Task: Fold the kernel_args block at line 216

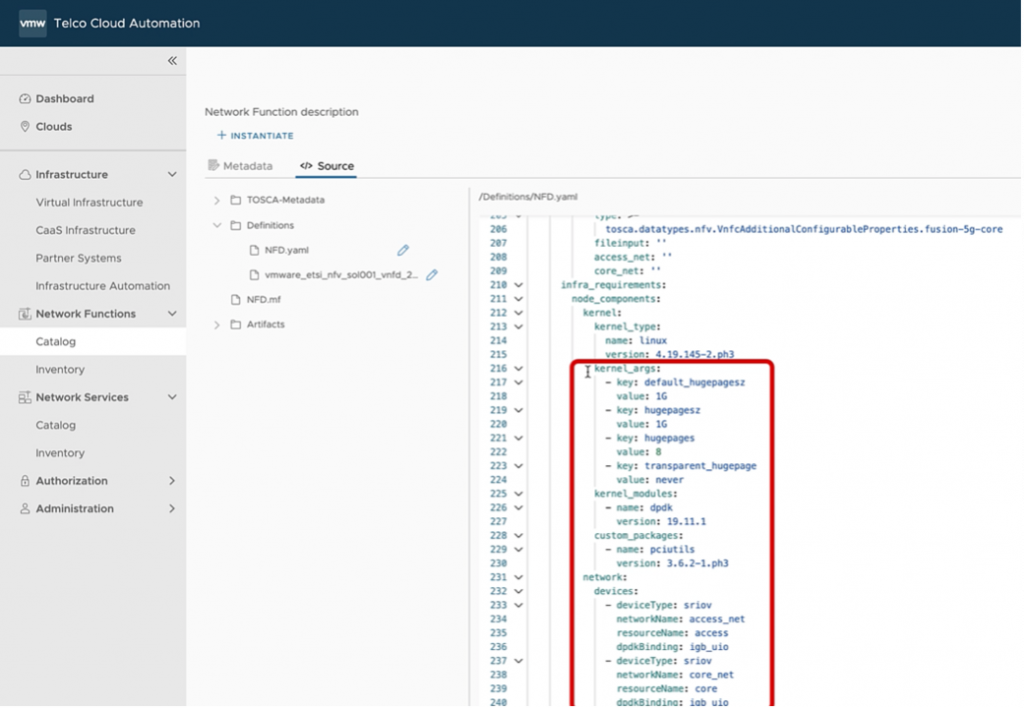Action: 518,369
